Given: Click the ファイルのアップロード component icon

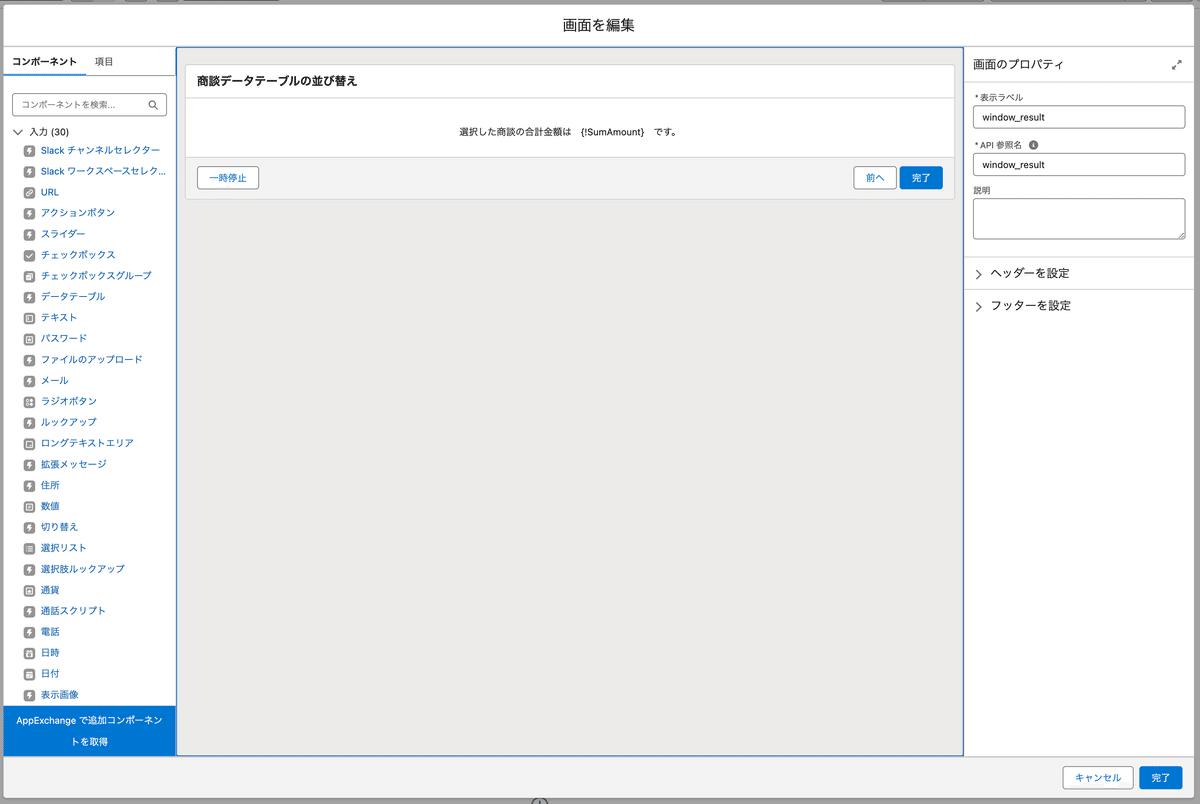Looking at the screenshot, I should pos(29,360).
